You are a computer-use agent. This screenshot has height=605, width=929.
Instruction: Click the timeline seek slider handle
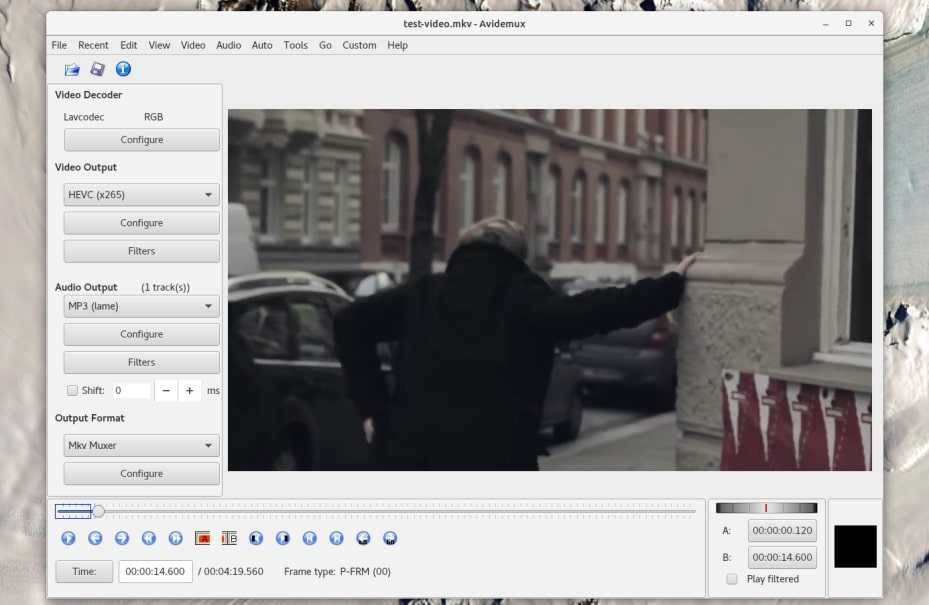[98, 512]
